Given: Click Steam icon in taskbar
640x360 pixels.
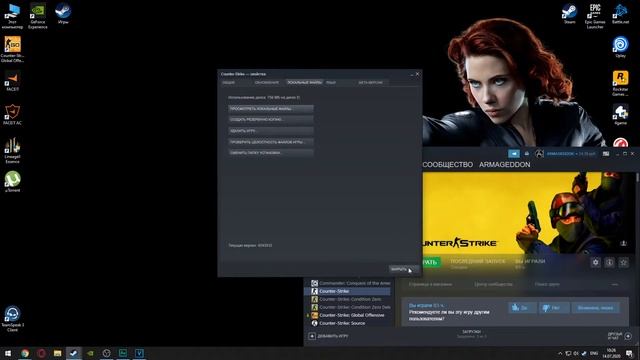Looking at the screenshot, I should pyautogui.click(x=74, y=353).
